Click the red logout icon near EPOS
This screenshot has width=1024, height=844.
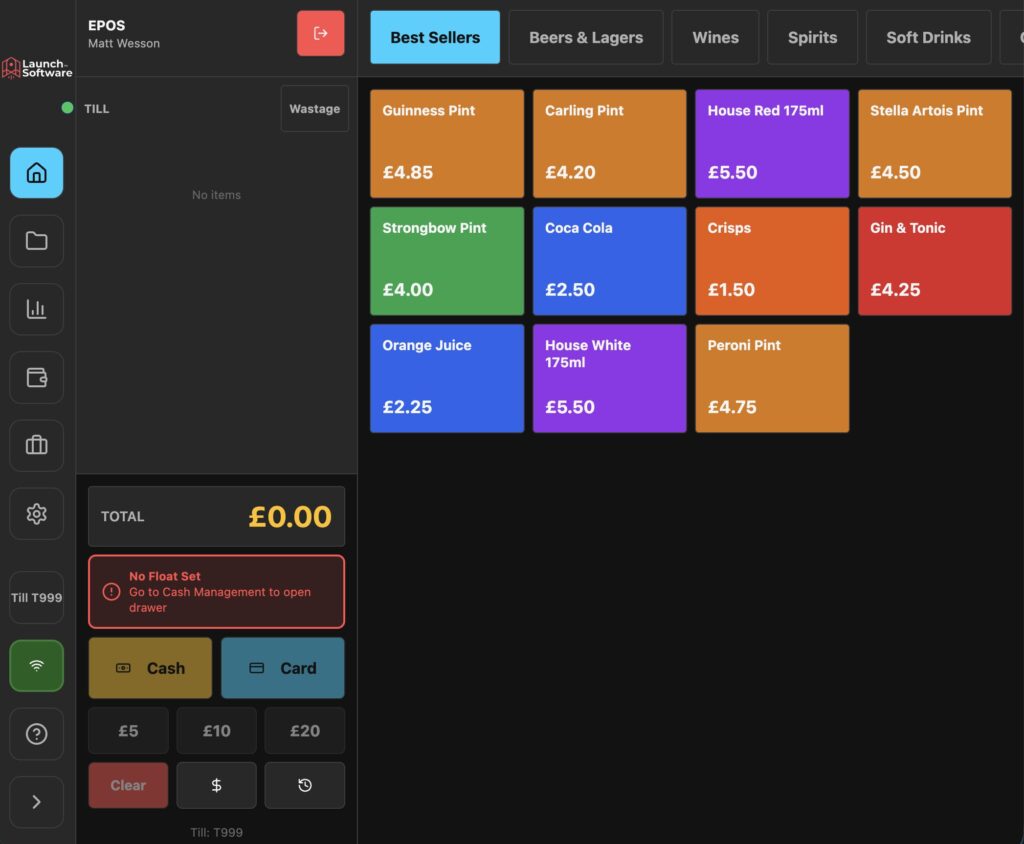[x=320, y=33]
